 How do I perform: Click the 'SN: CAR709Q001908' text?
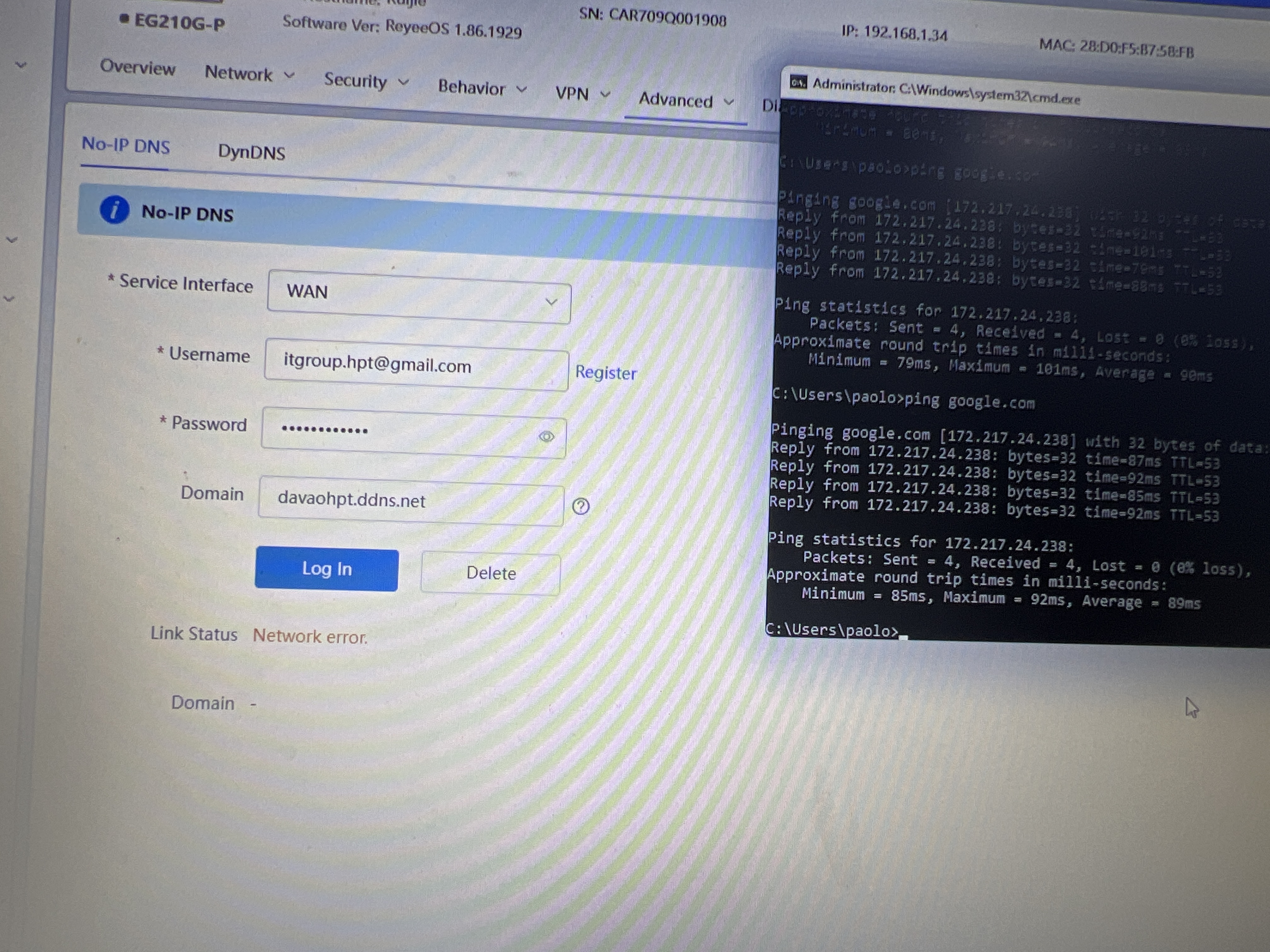point(652,17)
